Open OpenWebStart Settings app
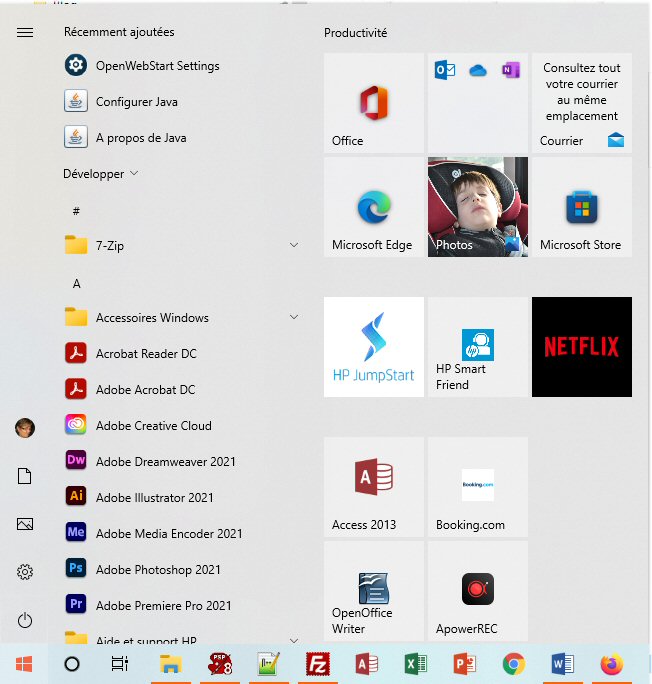Screen dimensions: 652x684 [x=157, y=66]
